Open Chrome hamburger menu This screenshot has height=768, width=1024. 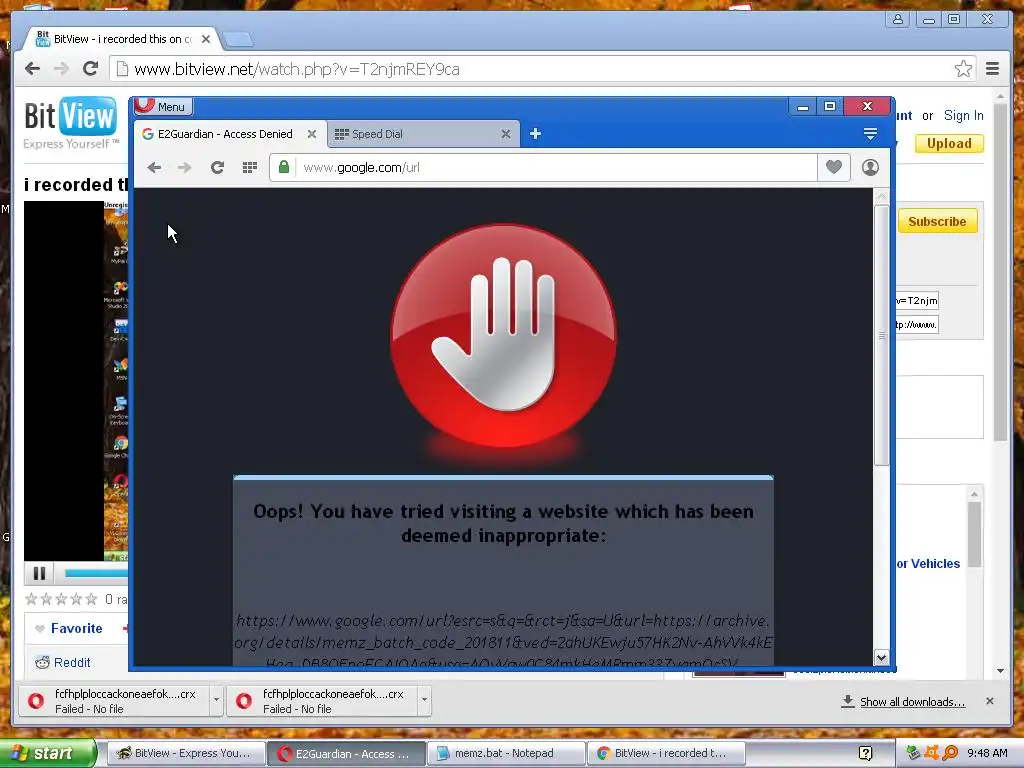click(x=992, y=69)
